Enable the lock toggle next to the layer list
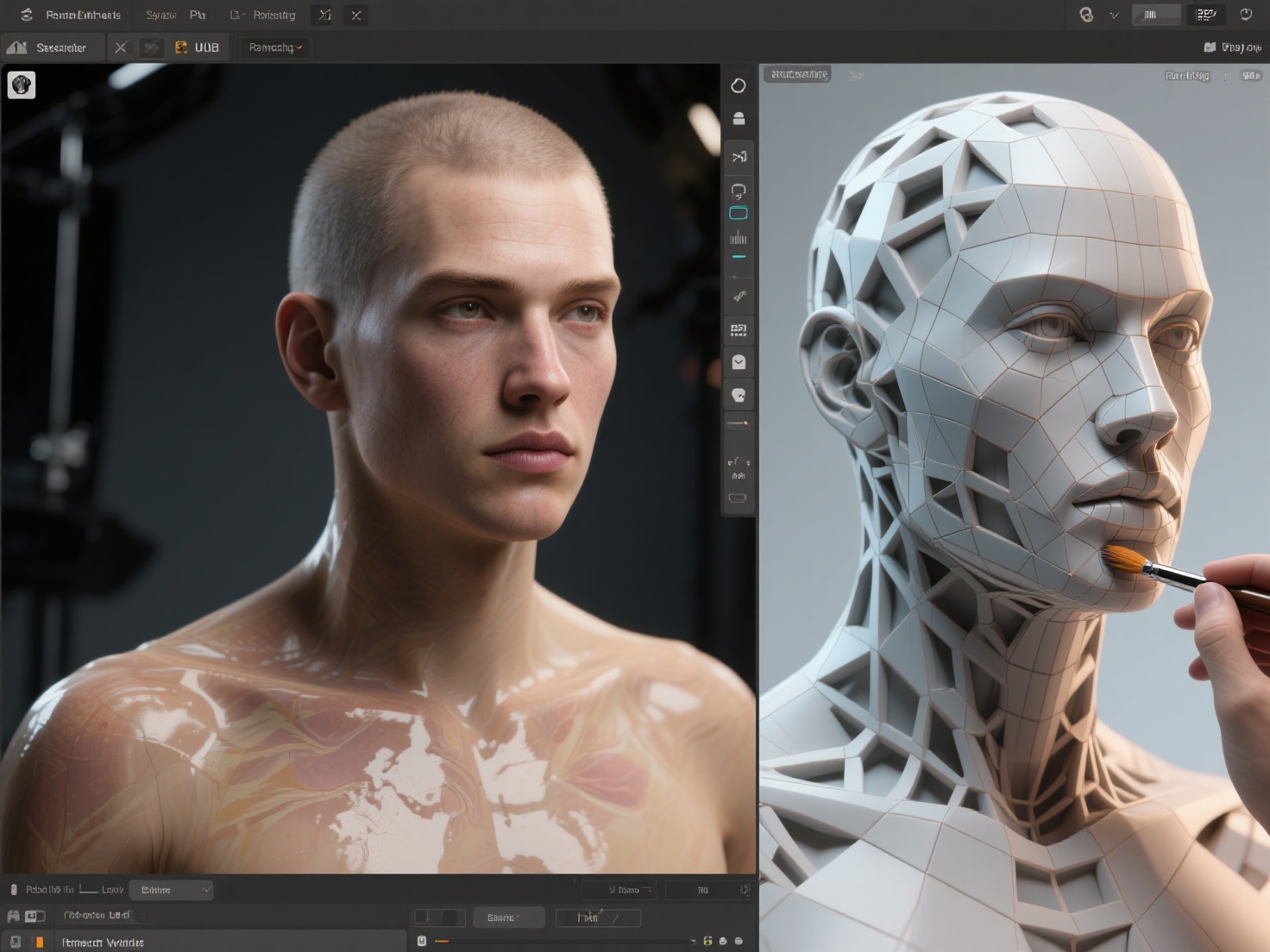The image size is (1270, 952). pyautogui.click(x=16, y=916)
